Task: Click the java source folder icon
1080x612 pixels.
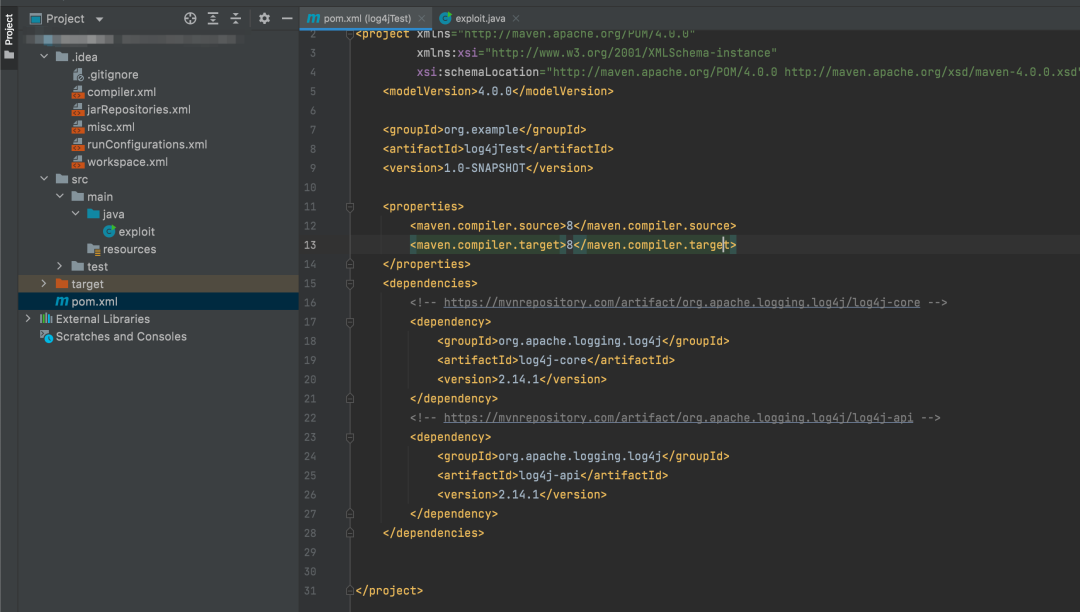Action: tap(94, 214)
